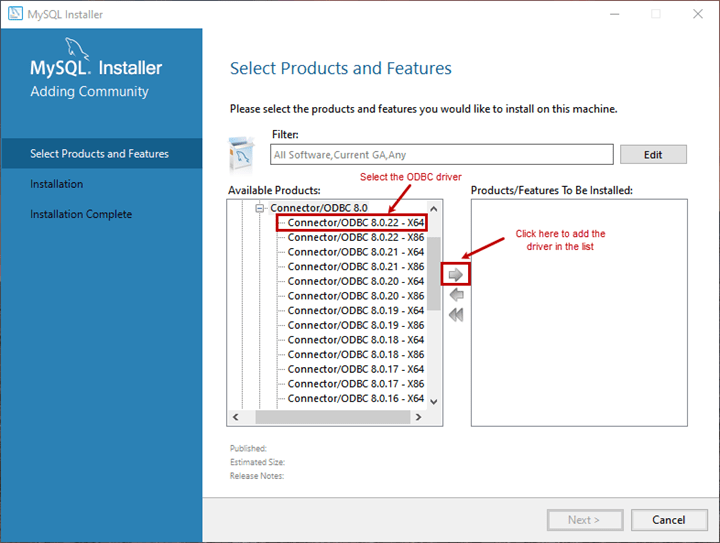The height and width of the screenshot is (543, 720).
Task: Click the MySQL Installer title bar icon
Action: pyautogui.click(x=15, y=14)
